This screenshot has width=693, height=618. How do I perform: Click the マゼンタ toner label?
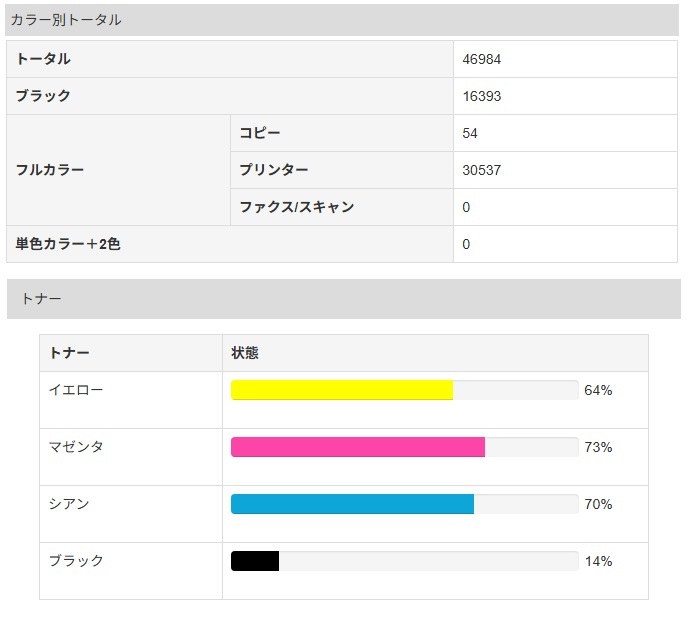click(76, 447)
